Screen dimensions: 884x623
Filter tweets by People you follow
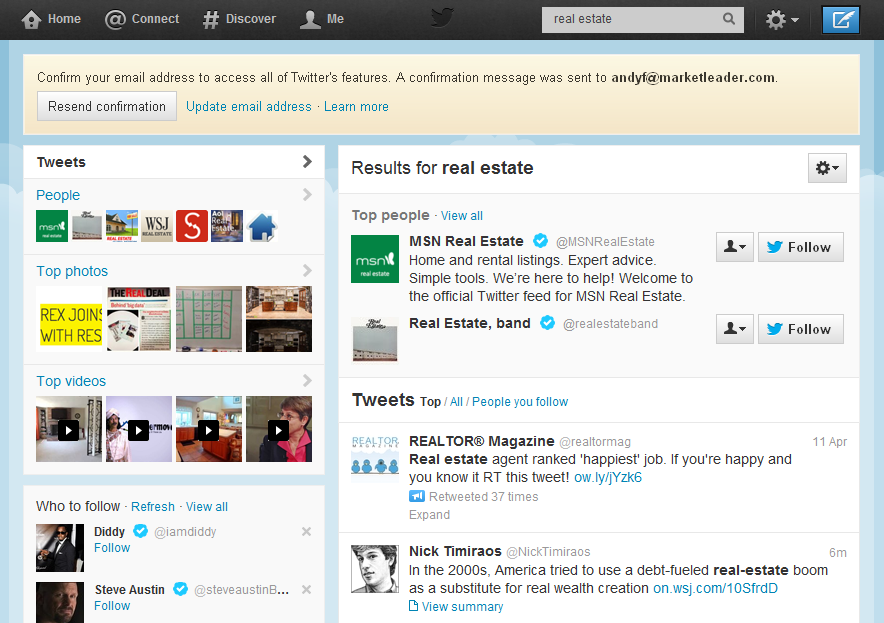(520, 402)
